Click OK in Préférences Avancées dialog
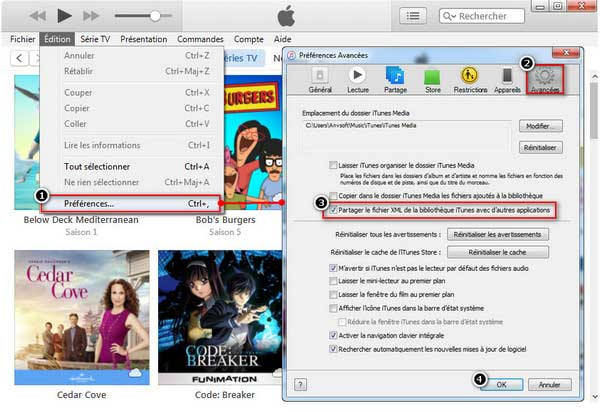The height and width of the screenshot is (412, 600). 502,384
